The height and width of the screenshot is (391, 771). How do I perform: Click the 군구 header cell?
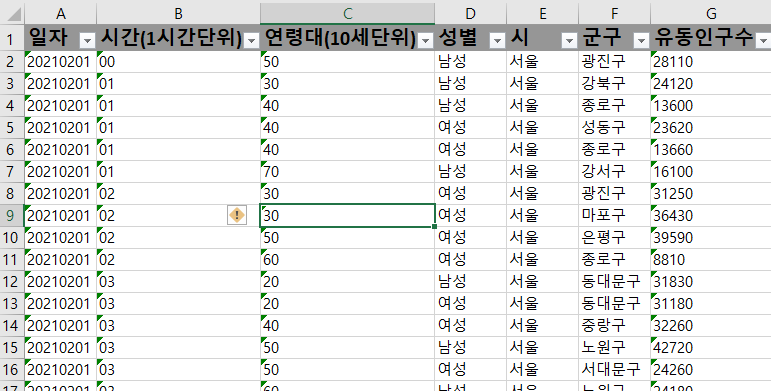click(614, 37)
